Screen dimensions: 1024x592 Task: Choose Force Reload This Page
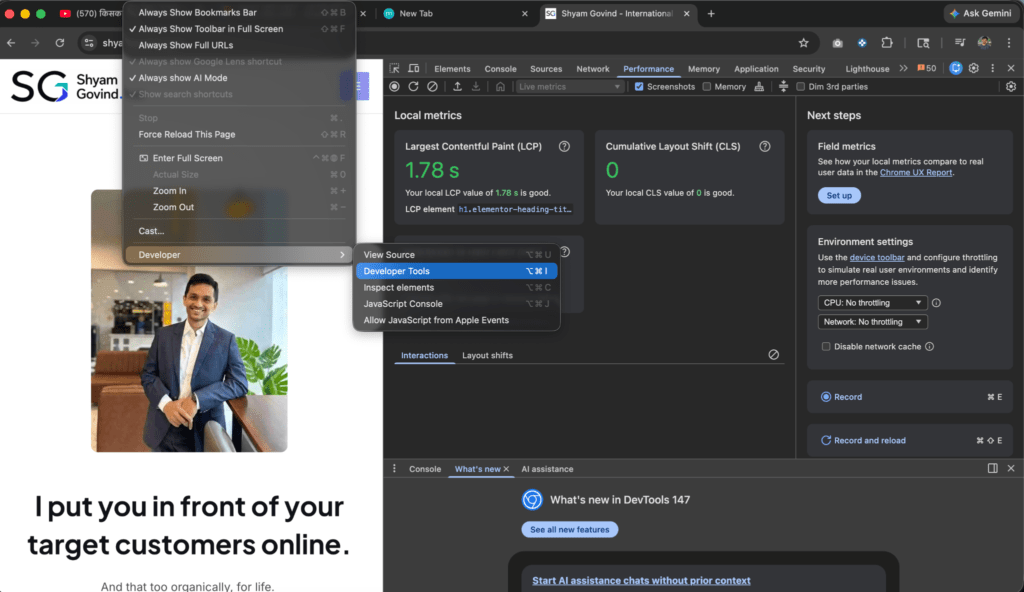click(239, 135)
